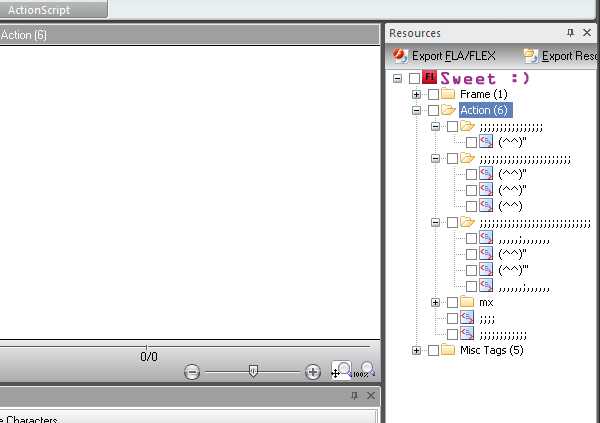Expand the mx folder node
600x423 pixels.
pos(435,302)
